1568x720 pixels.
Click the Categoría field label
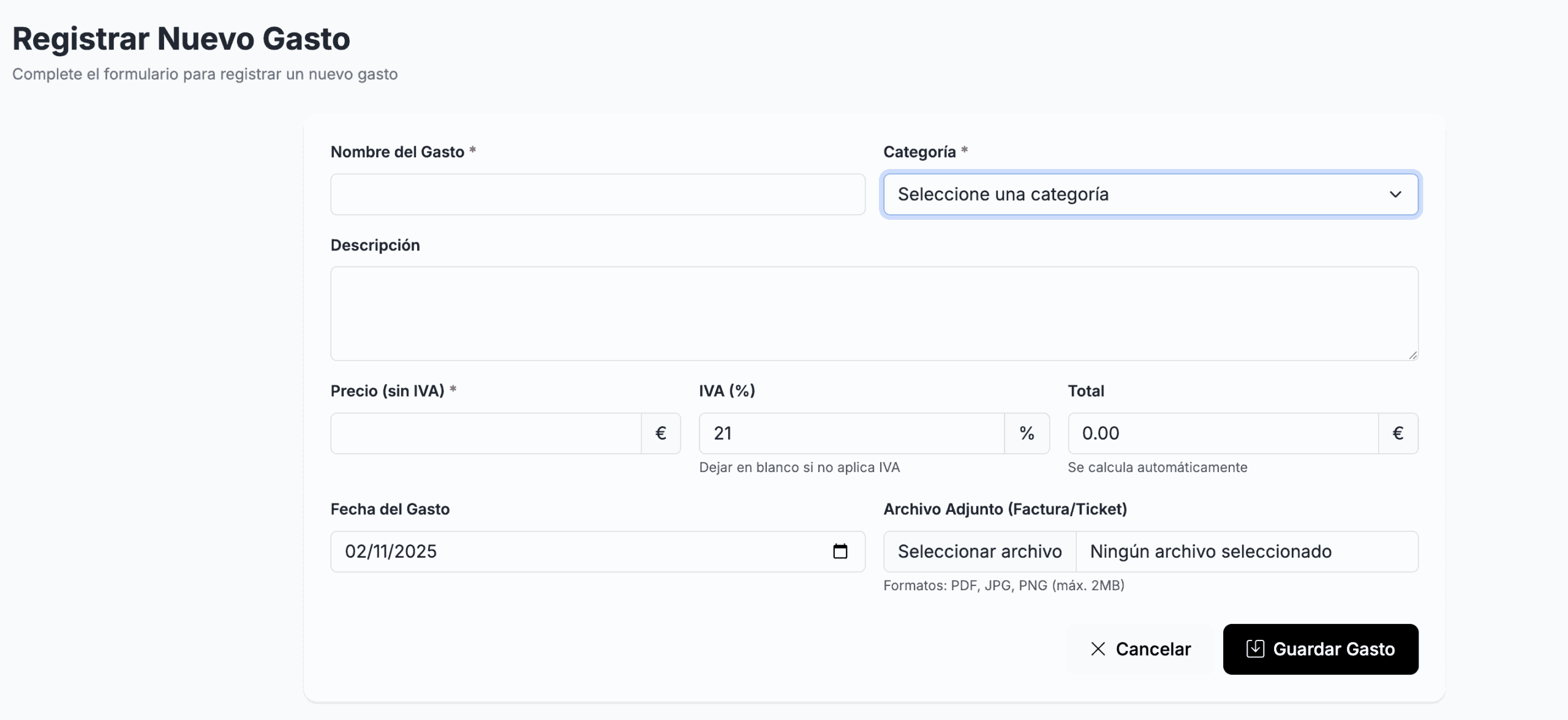pos(919,152)
